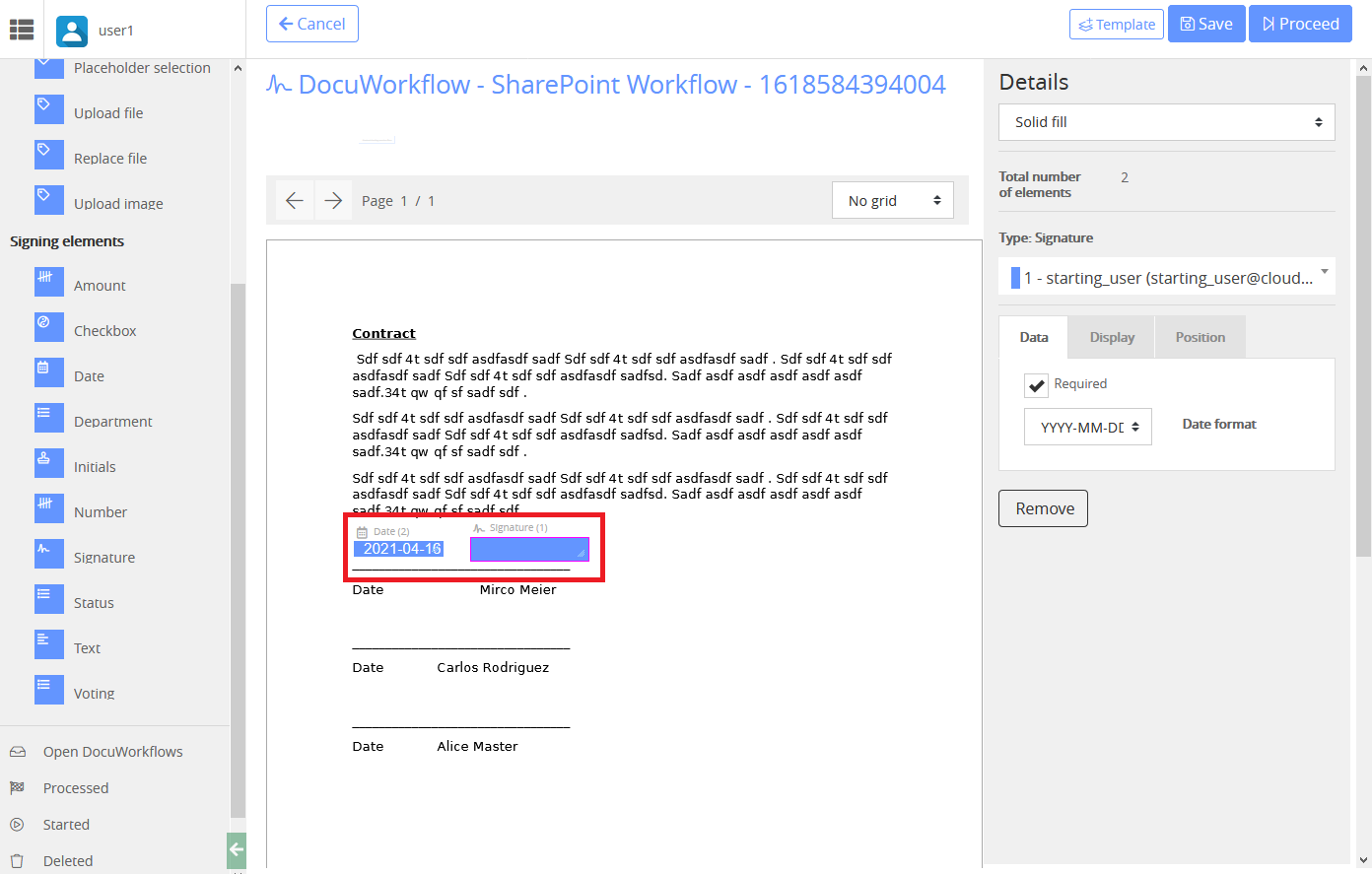Viewport: 1372px width, 874px height.
Task: Select the Amount signing element
Action: click(x=98, y=285)
